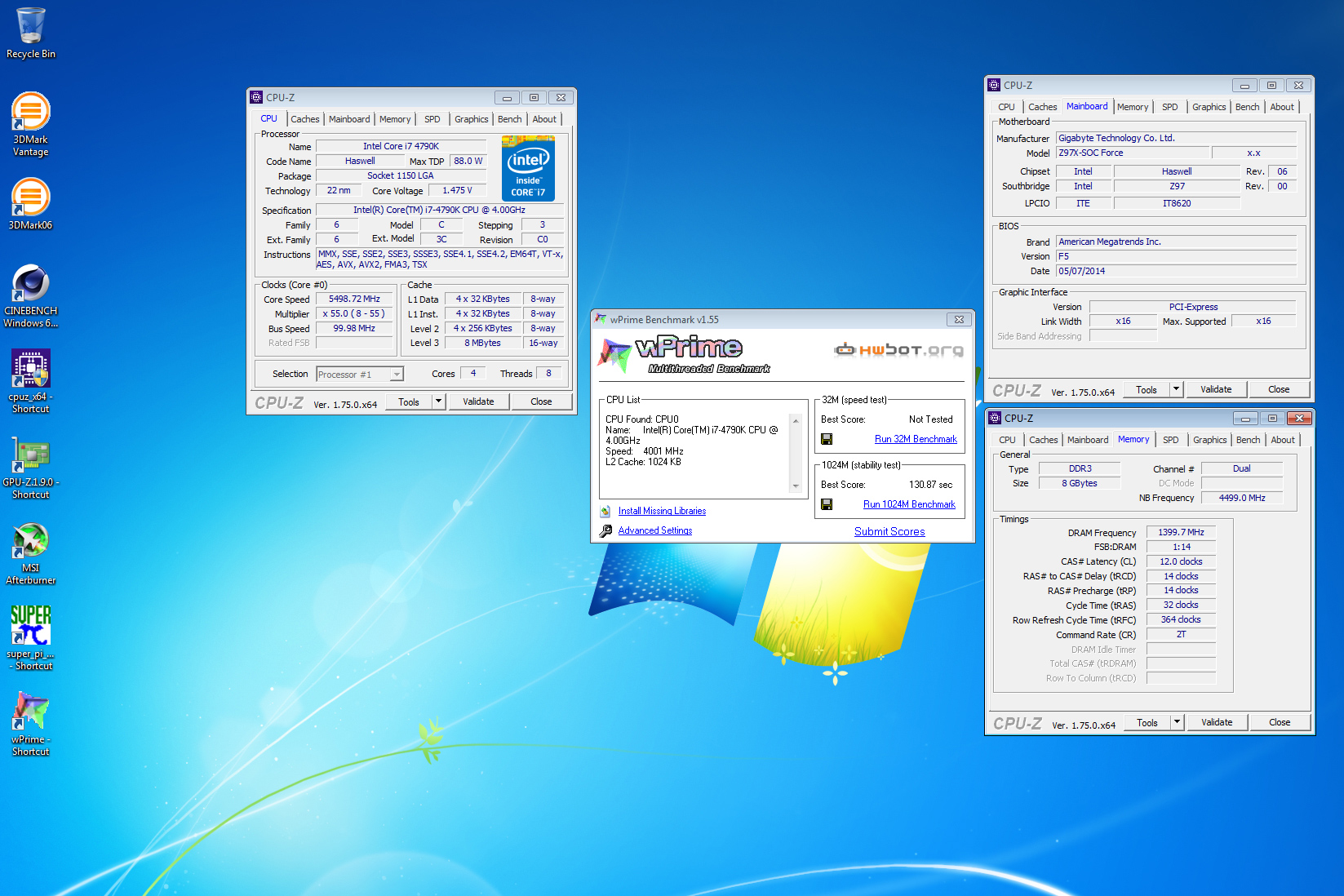Click save icon under 1024M test

click(x=827, y=504)
